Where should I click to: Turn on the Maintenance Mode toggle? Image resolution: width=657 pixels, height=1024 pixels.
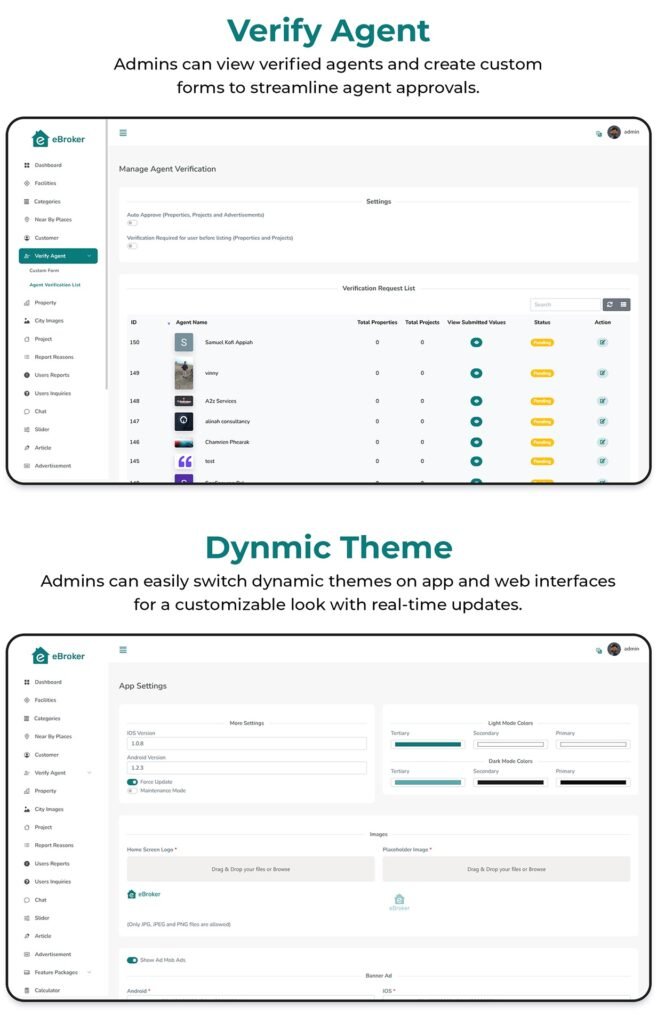(x=132, y=791)
